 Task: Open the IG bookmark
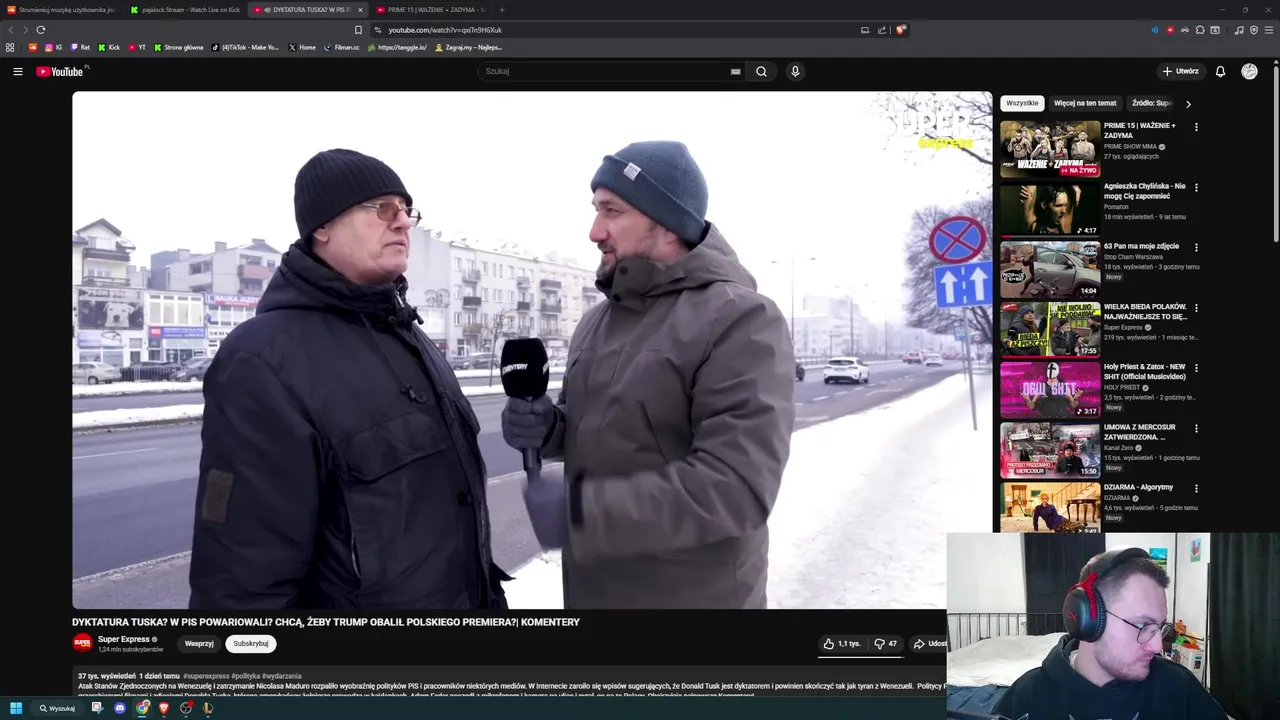[53, 47]
